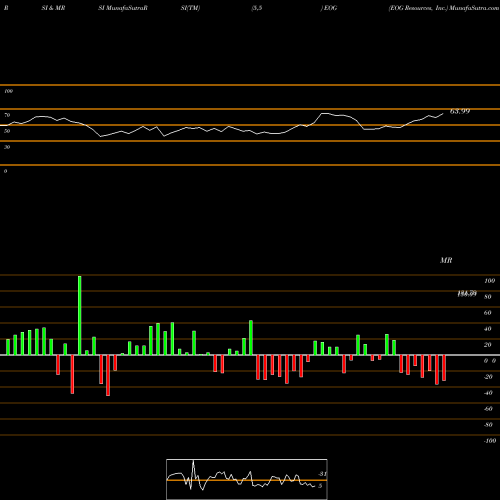Screen dimensions: 500x500
Task: Click the 30 level label on the RSI axis
Action: 7,147
